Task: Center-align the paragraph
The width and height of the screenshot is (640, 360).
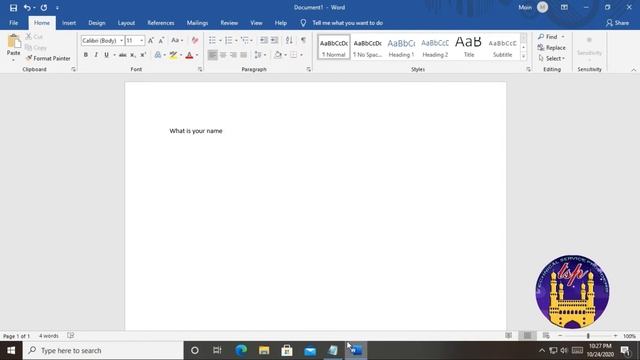Action: tap(223, 55)
